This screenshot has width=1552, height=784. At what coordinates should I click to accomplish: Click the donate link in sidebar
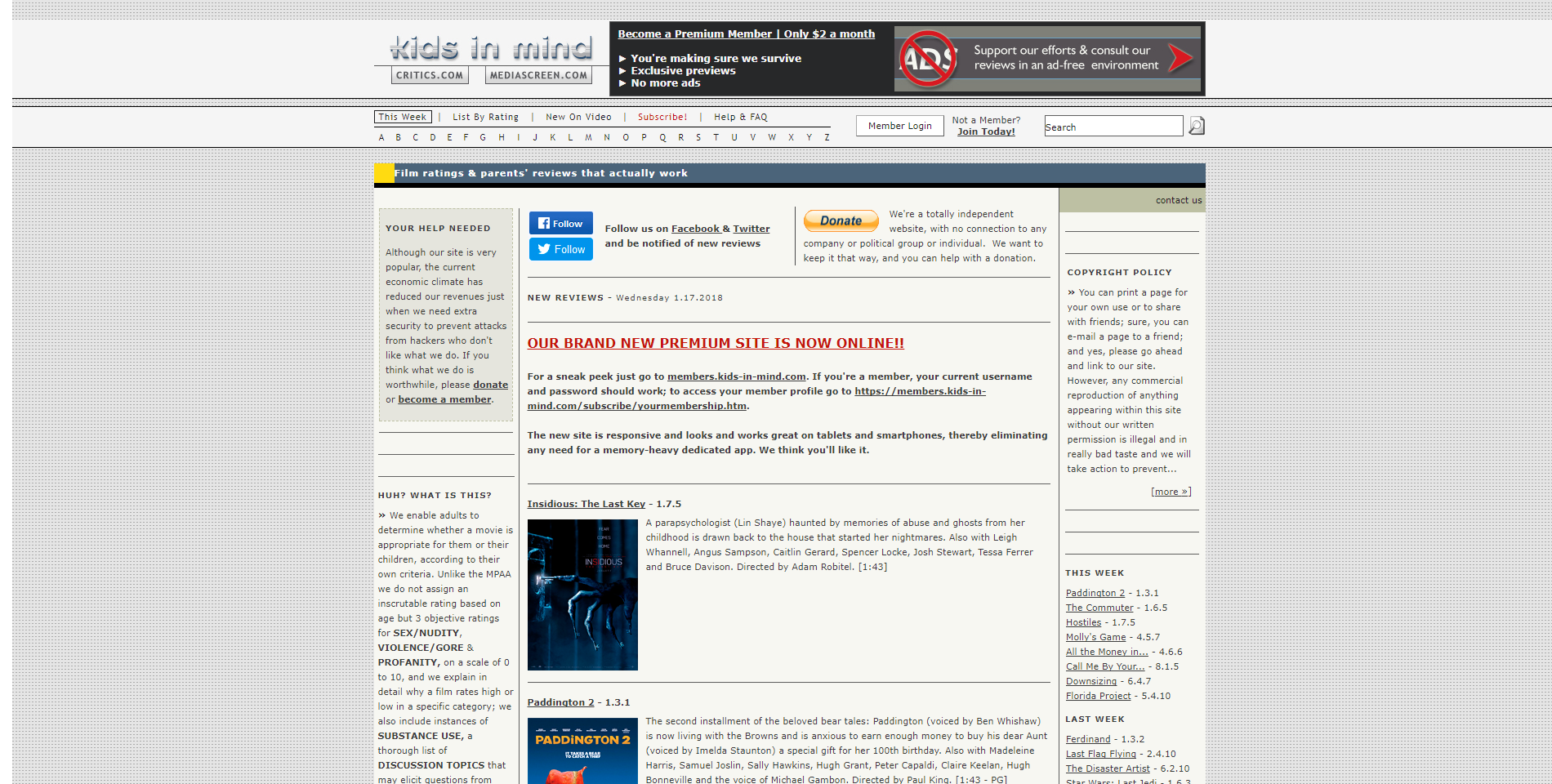pos(490,385)
